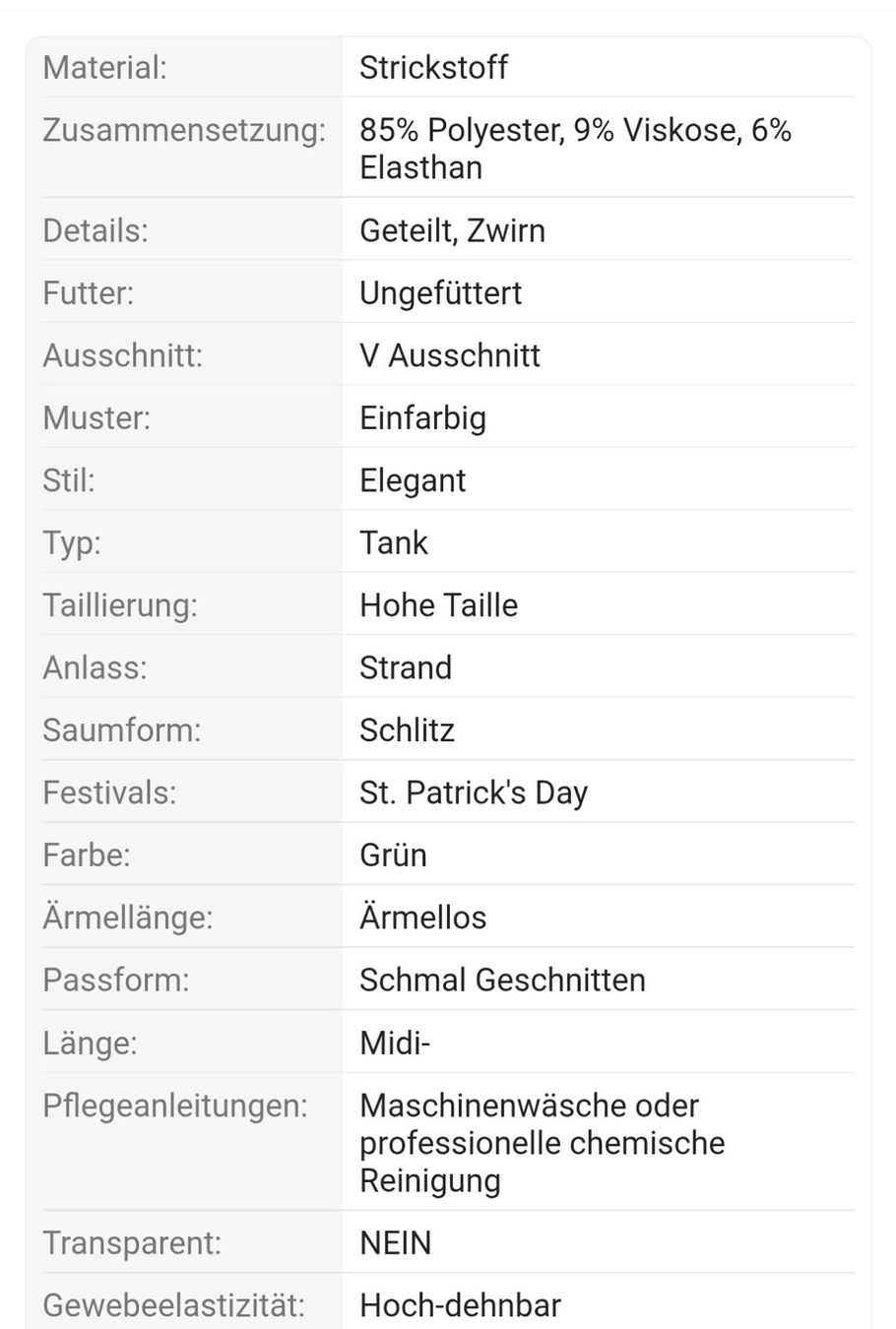Tap the Einfarbig pattern value

(x=422, y=418)
